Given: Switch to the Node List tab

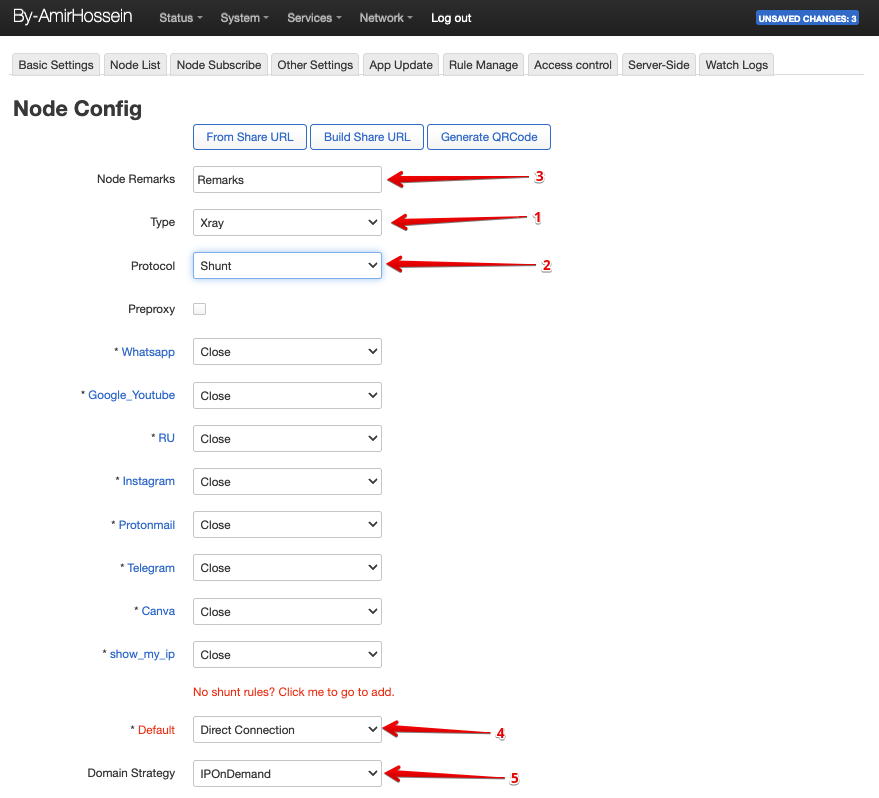Looking at the screenshot, I should [135, 65].
